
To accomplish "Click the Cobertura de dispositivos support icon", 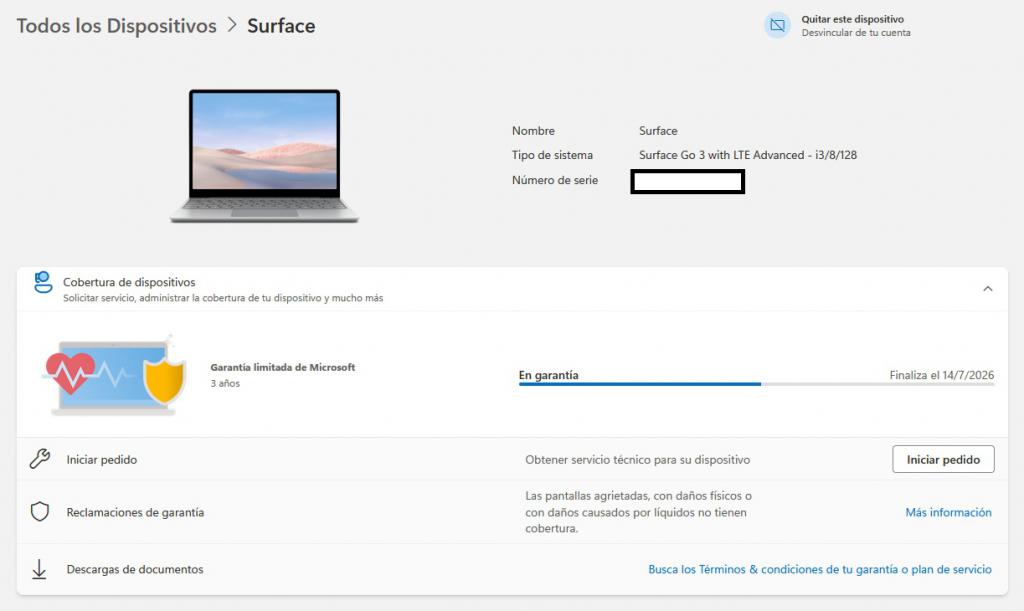I will [43, 282].
